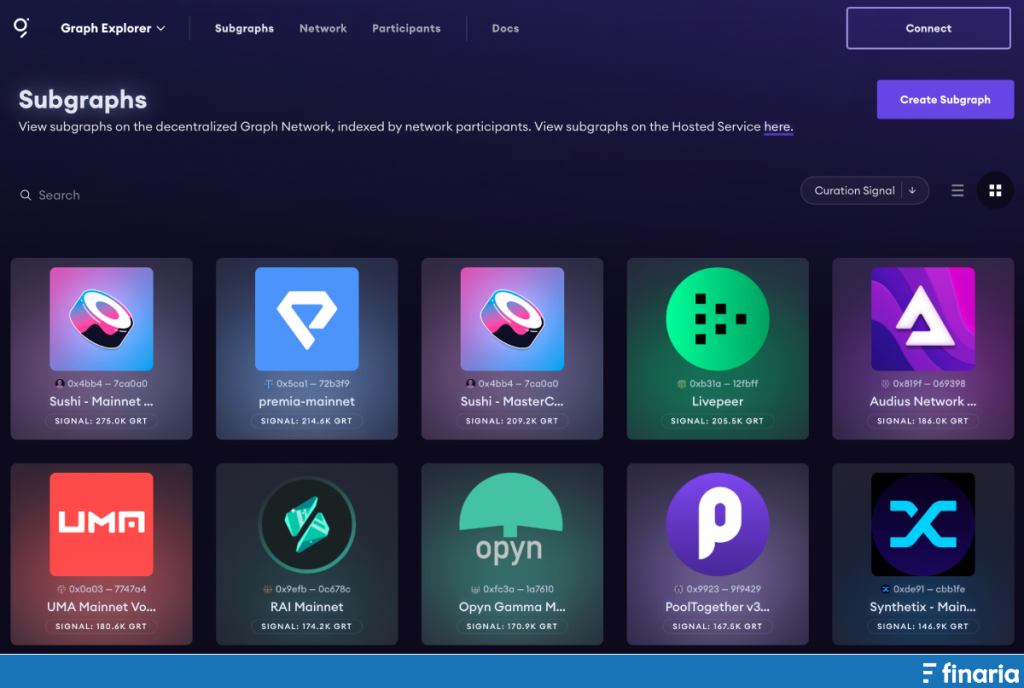Click SIGNAL: 275.0K GRT badge
Screen dimensions: 1024x688
coord(101,421)
